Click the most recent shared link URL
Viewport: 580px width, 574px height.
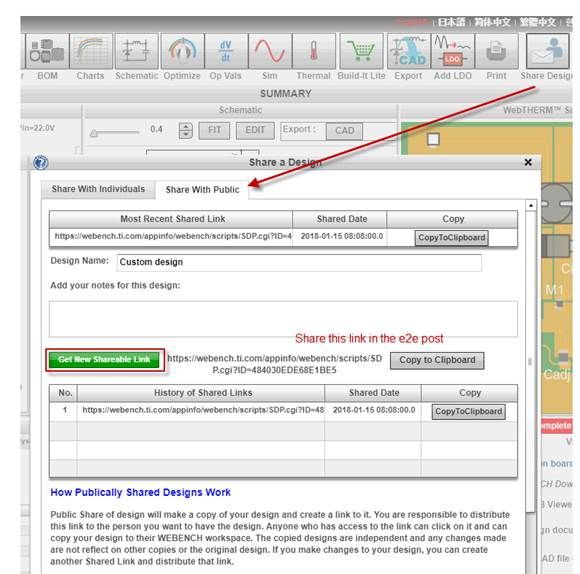coord(173,236)
